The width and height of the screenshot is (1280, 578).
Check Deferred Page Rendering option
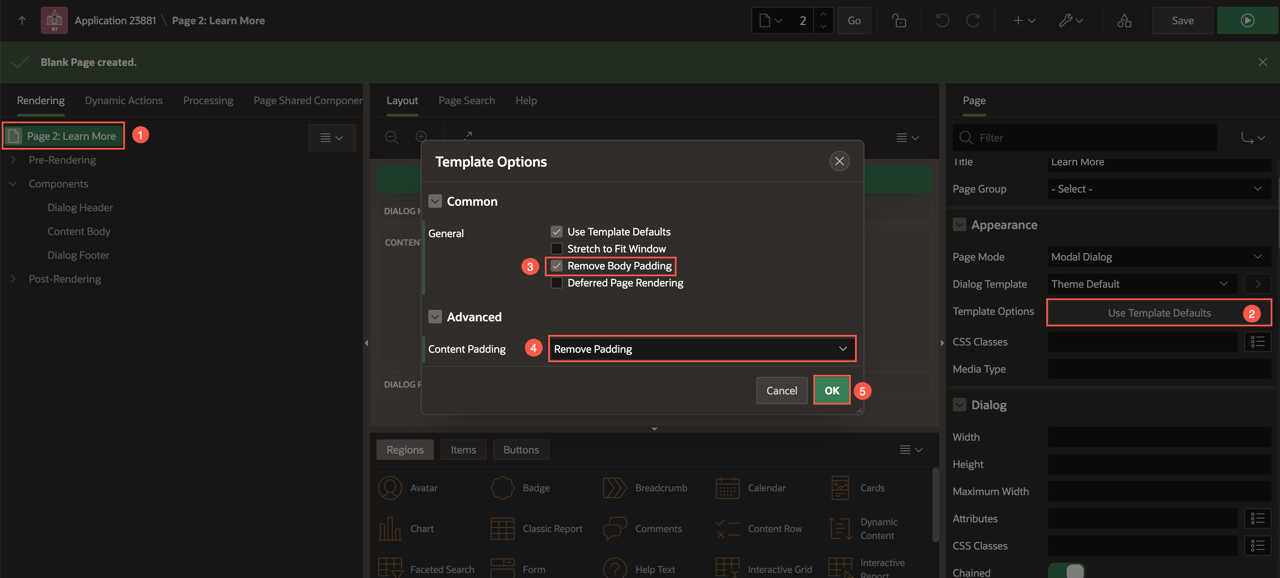pos(557,283)
